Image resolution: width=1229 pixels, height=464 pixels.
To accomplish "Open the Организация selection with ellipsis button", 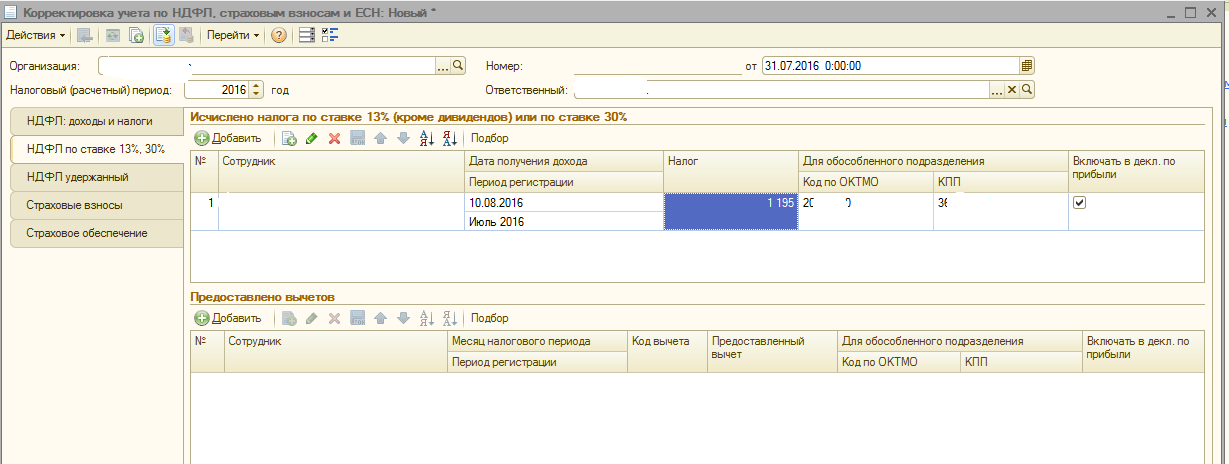I will (443, 65).
